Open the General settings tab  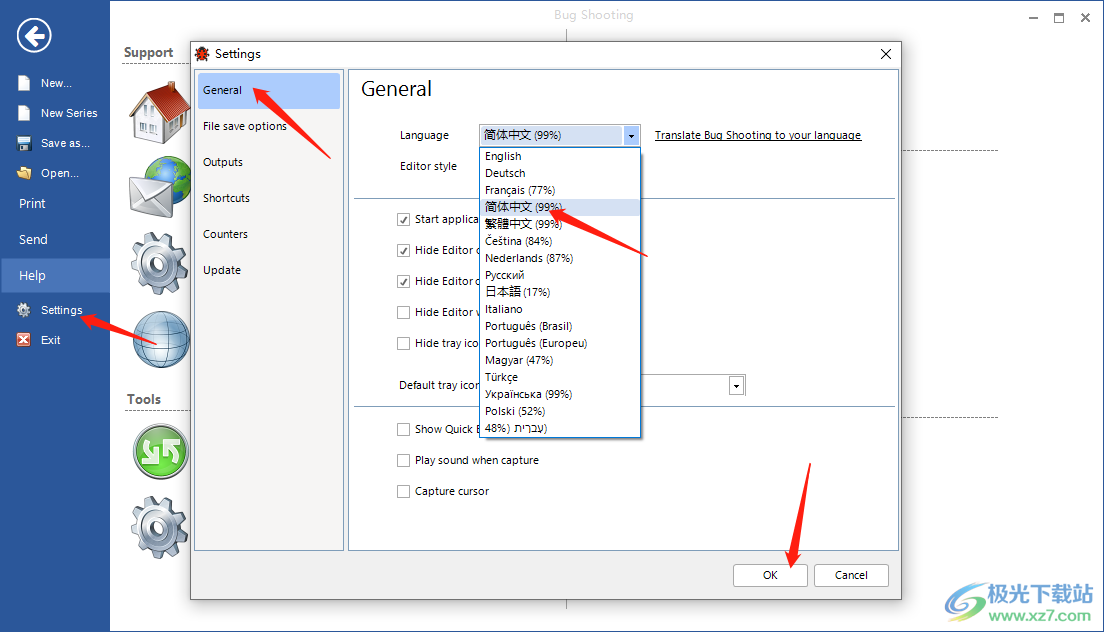(x=269, y=90)
